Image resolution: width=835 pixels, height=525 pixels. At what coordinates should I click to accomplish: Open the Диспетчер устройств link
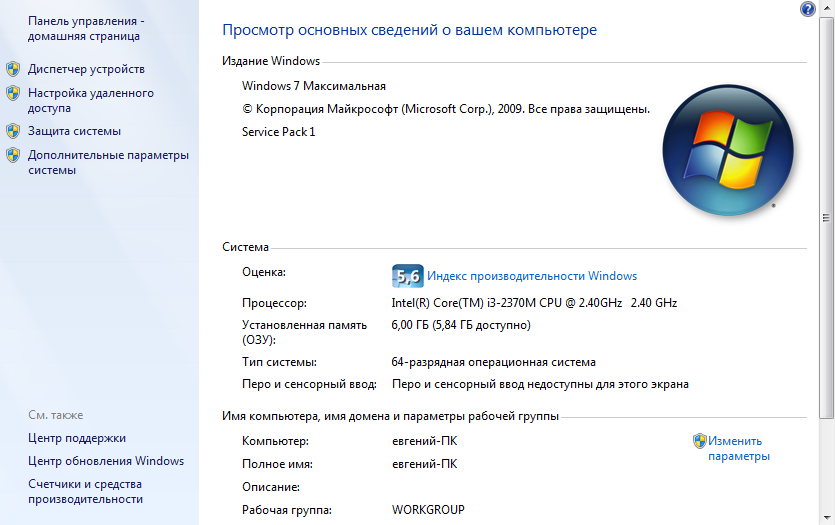[86, 69]
